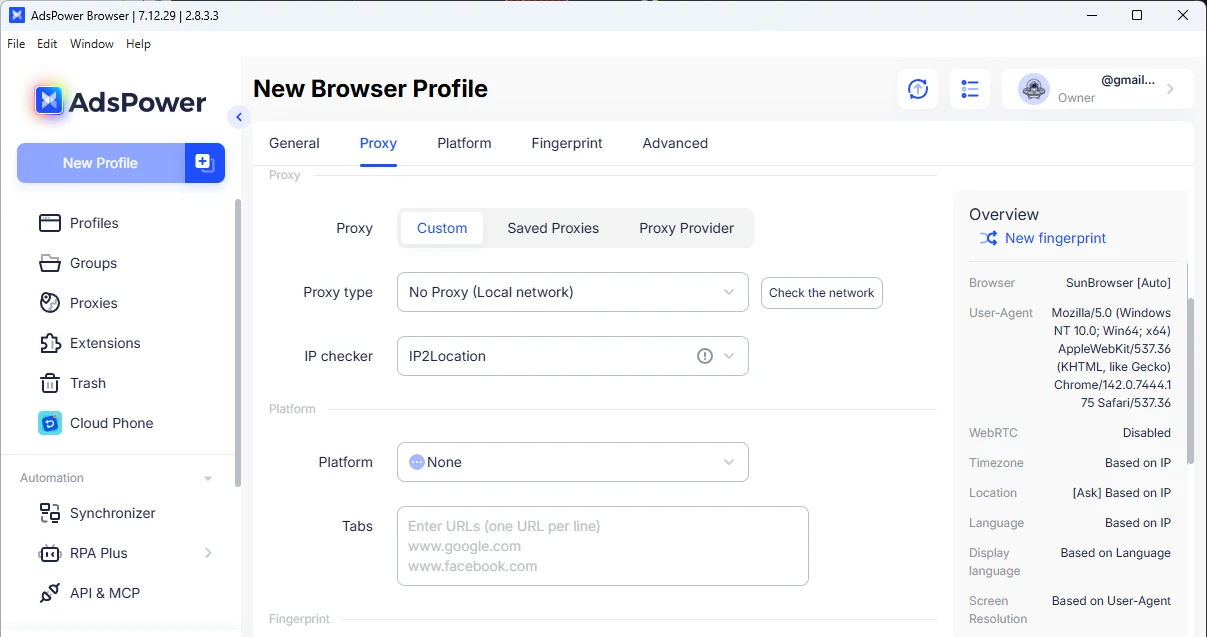
Task: Select Saved Proxies option
Action: click(553, 228)
